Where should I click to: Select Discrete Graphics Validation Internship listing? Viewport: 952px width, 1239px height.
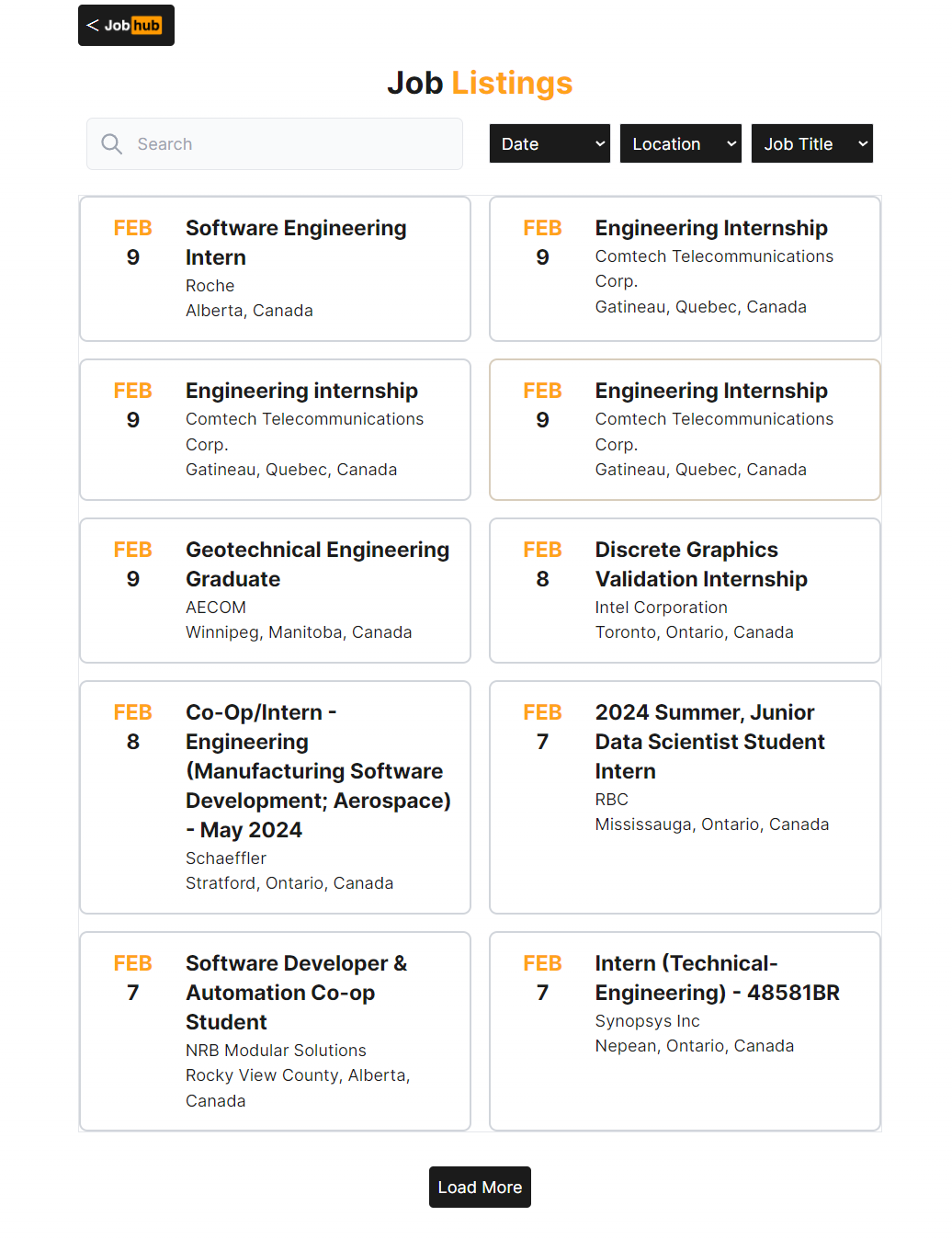pos(700,564)
